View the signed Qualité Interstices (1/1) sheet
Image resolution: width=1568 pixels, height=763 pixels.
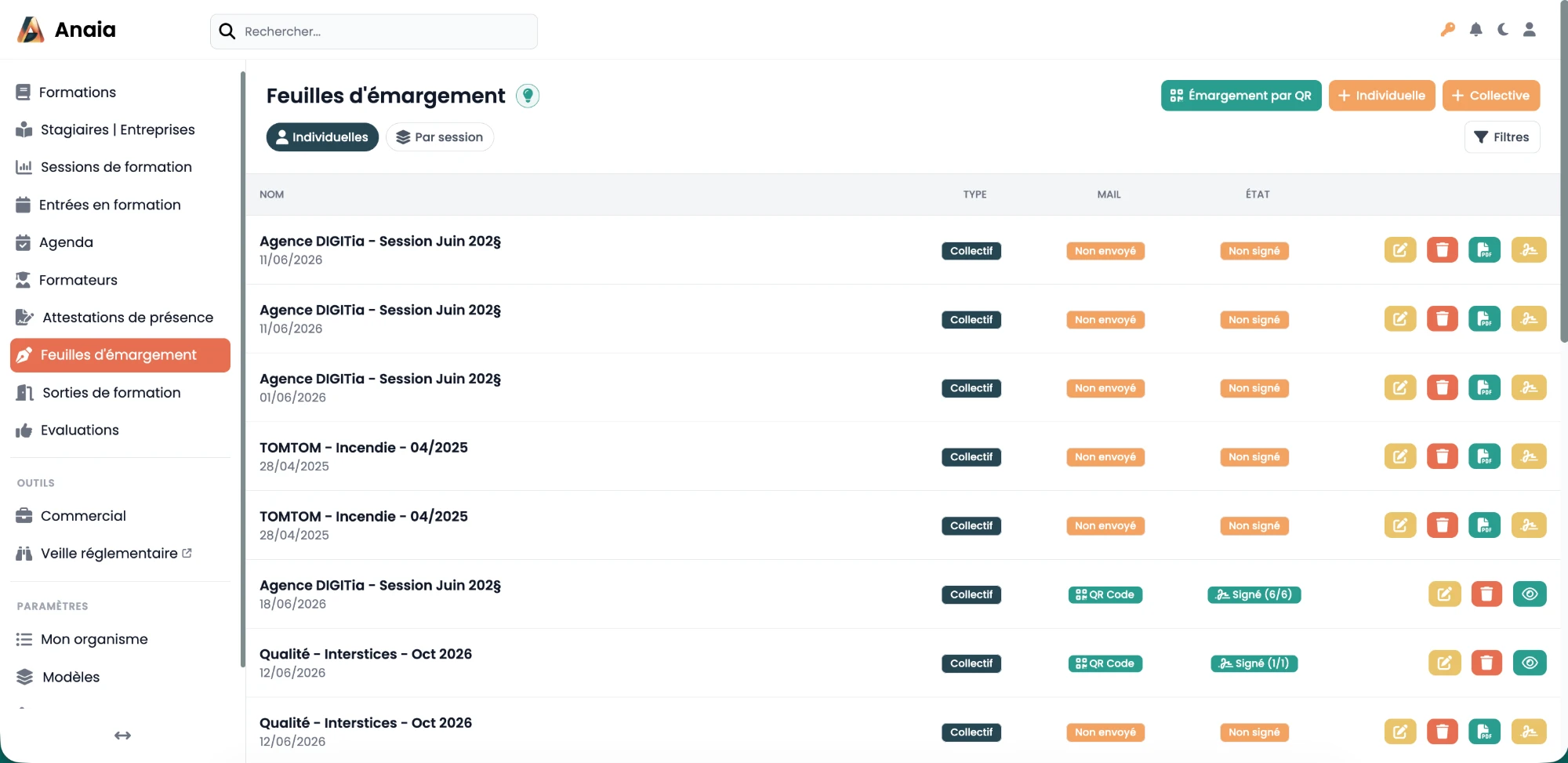pyautogui.click(x=1529, y=663)
